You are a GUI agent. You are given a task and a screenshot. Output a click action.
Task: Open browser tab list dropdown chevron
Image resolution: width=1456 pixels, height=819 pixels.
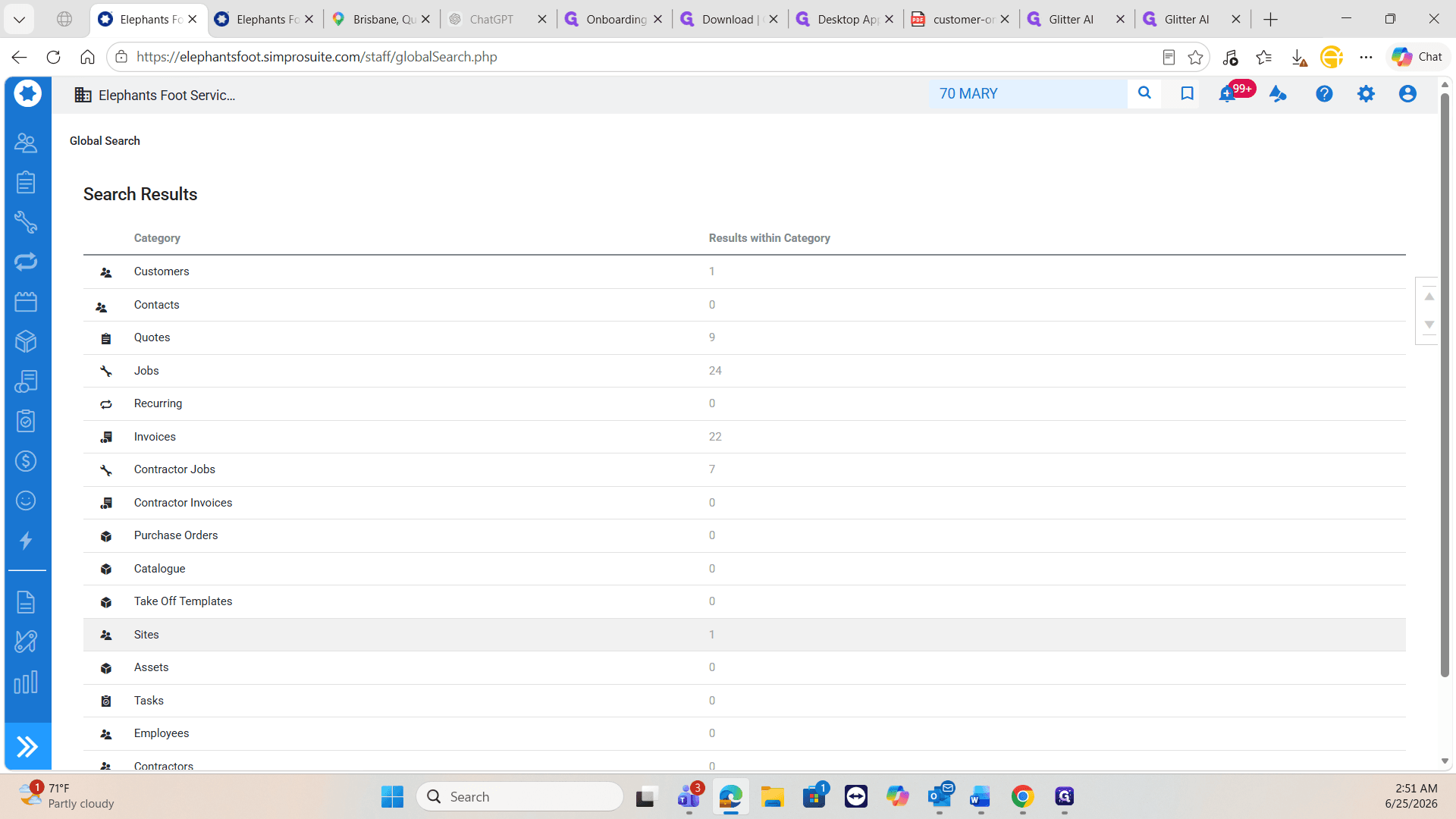click(x=19, y=20)
